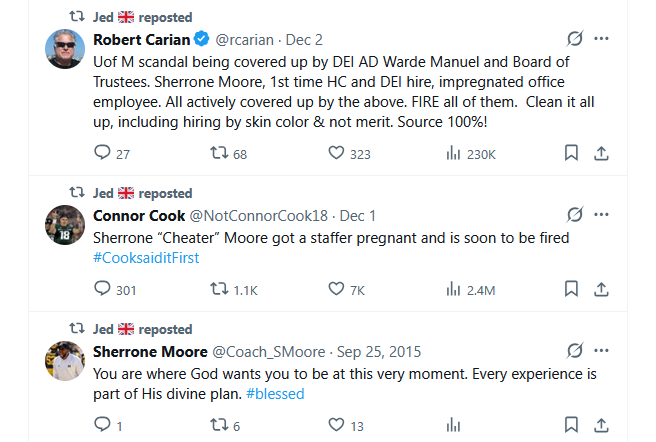This screenshot has width=656, height=442.
Task: Open more menu on Connor Cook's tweet
Action: (601, 215)
